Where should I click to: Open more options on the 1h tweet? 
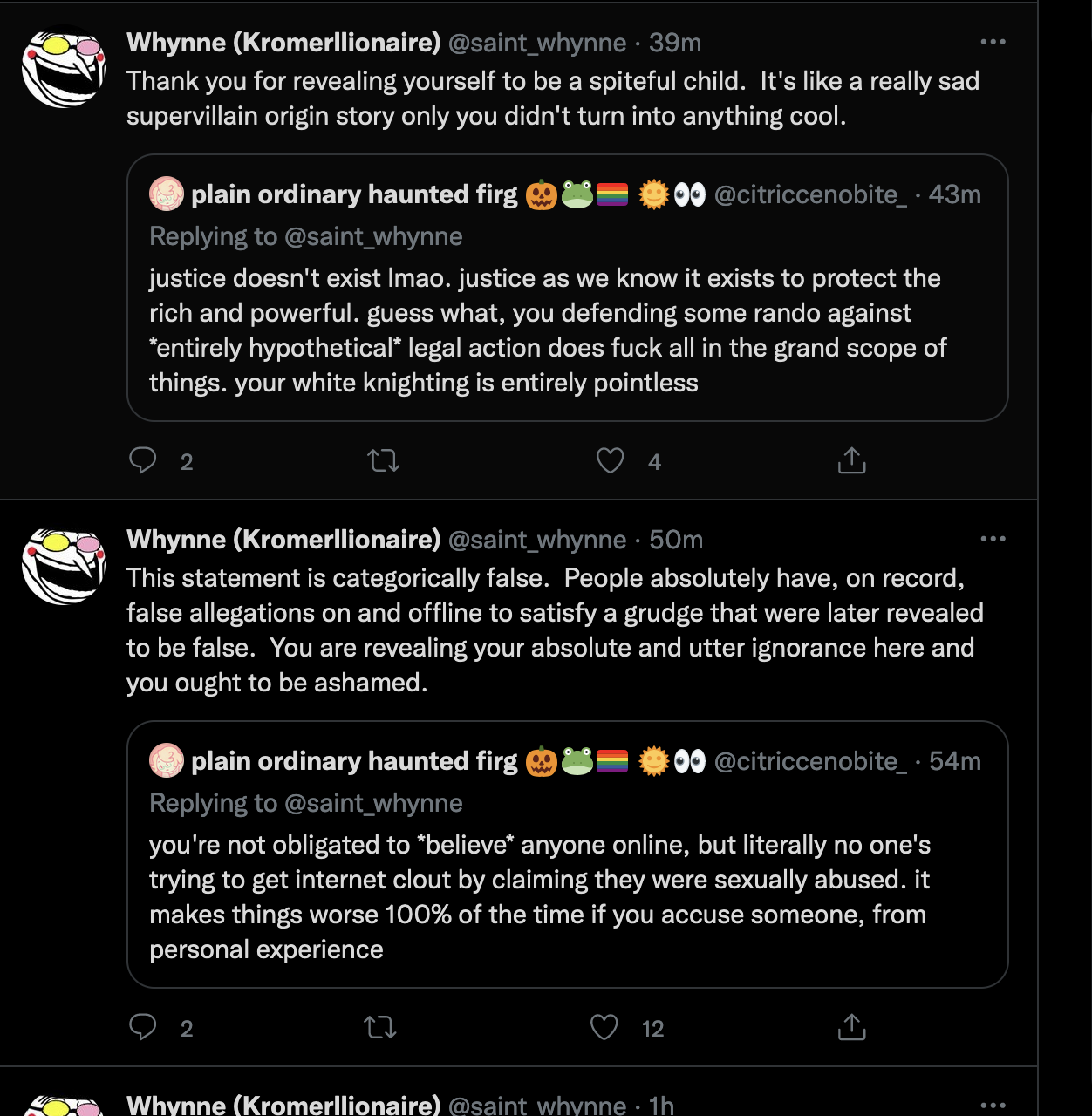pyautogui.click(x=993, y=1105)
